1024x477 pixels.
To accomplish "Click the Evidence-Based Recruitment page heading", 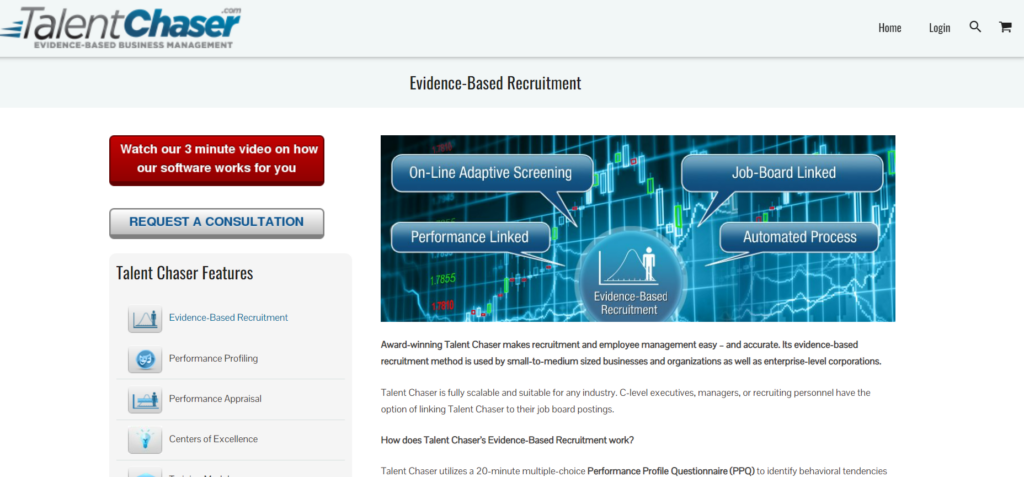I will tap(495, 83).
